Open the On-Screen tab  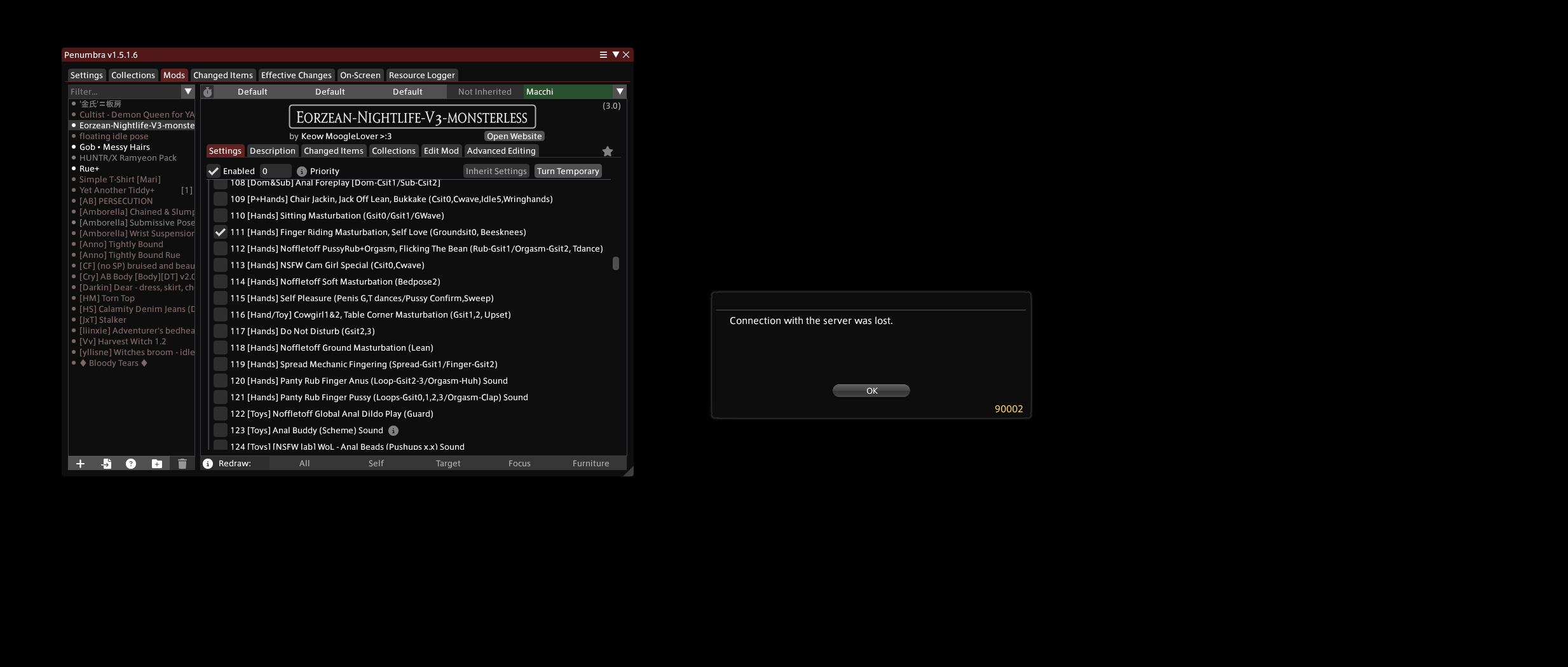point(360,75)
